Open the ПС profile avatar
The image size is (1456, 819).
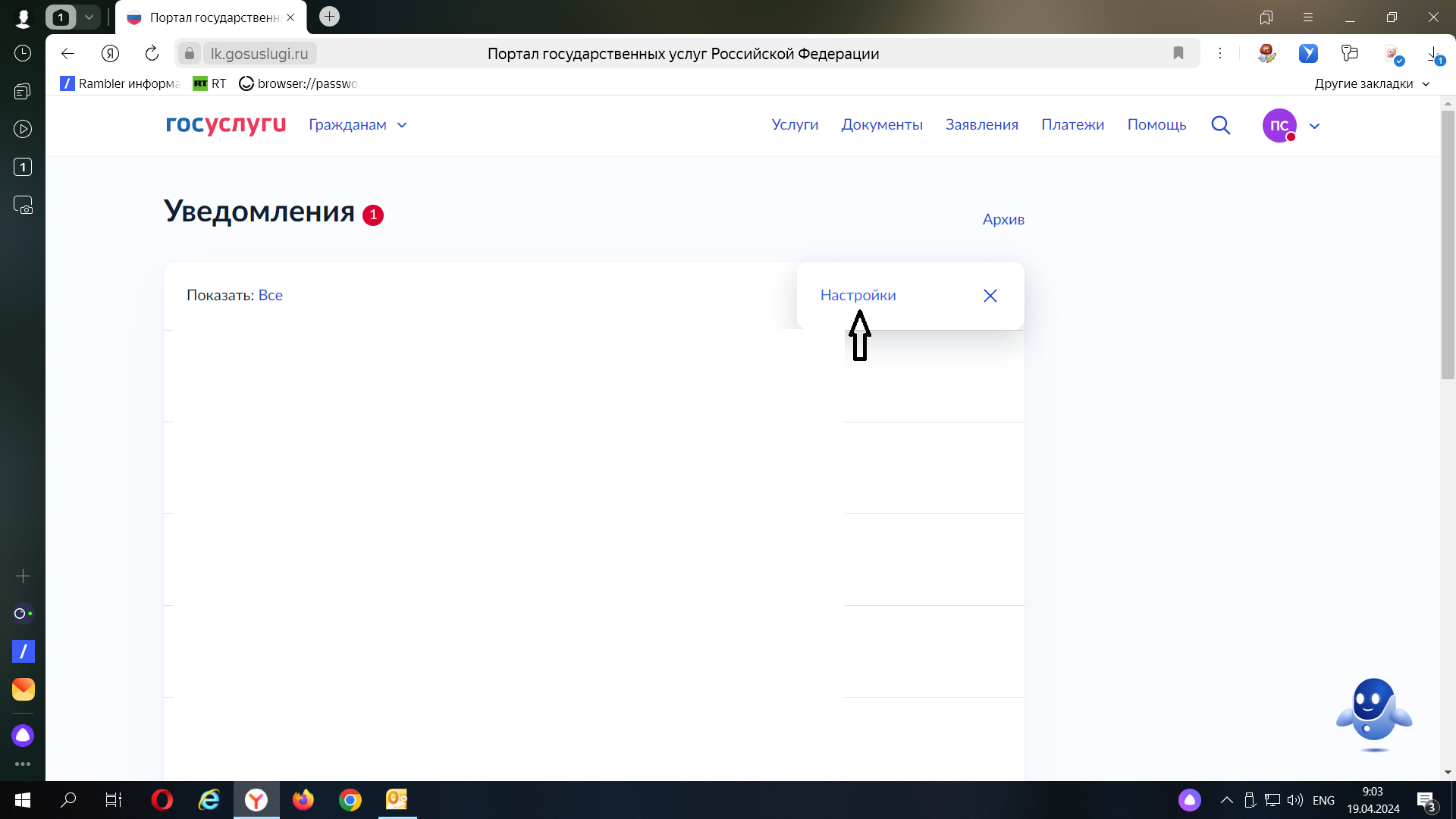1279,125
